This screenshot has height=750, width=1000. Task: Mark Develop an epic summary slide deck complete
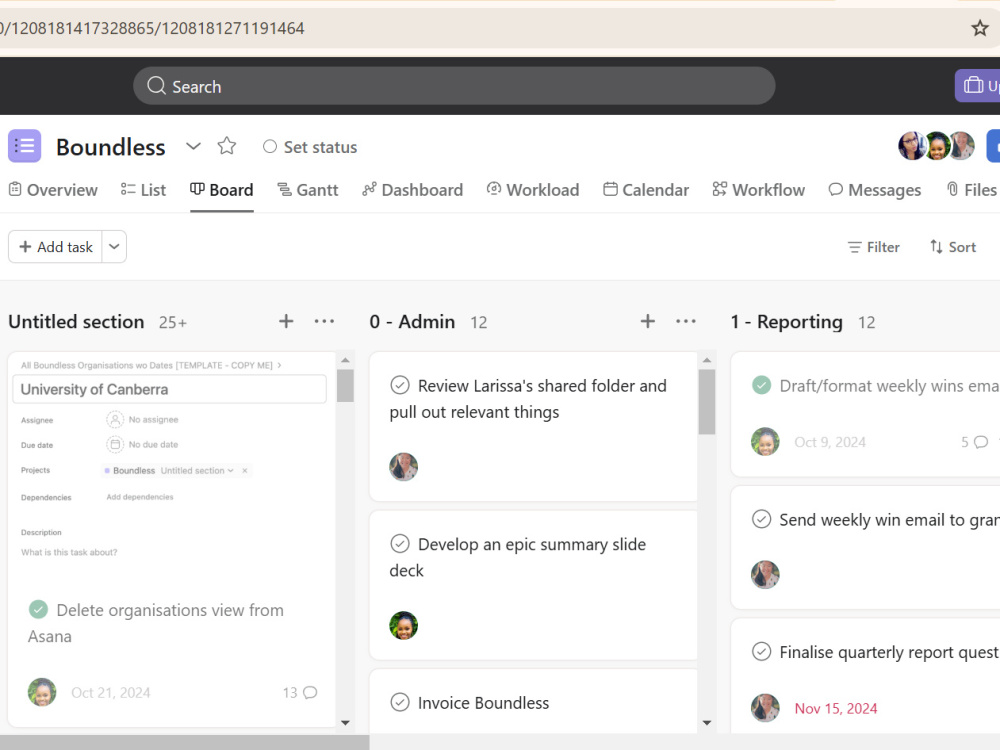click(400, 544)
